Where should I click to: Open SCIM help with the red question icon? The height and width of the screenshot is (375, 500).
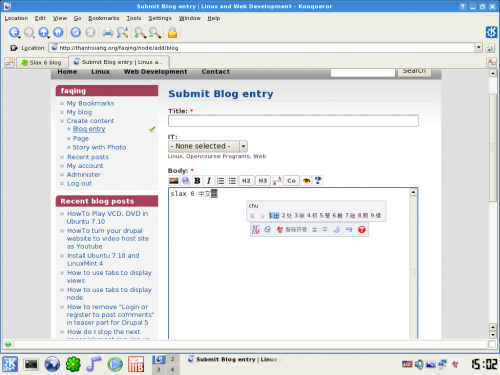pos(362,229)
